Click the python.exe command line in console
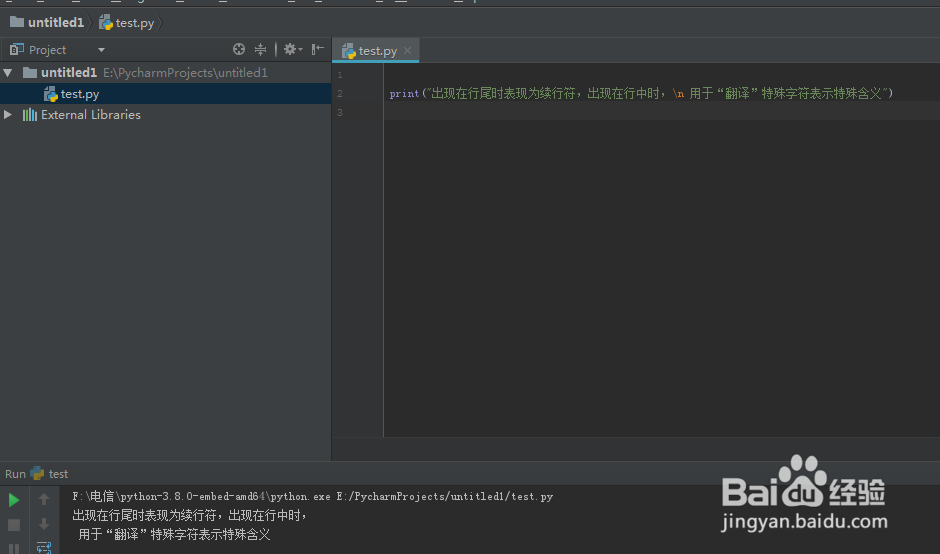 click(312, 496)
